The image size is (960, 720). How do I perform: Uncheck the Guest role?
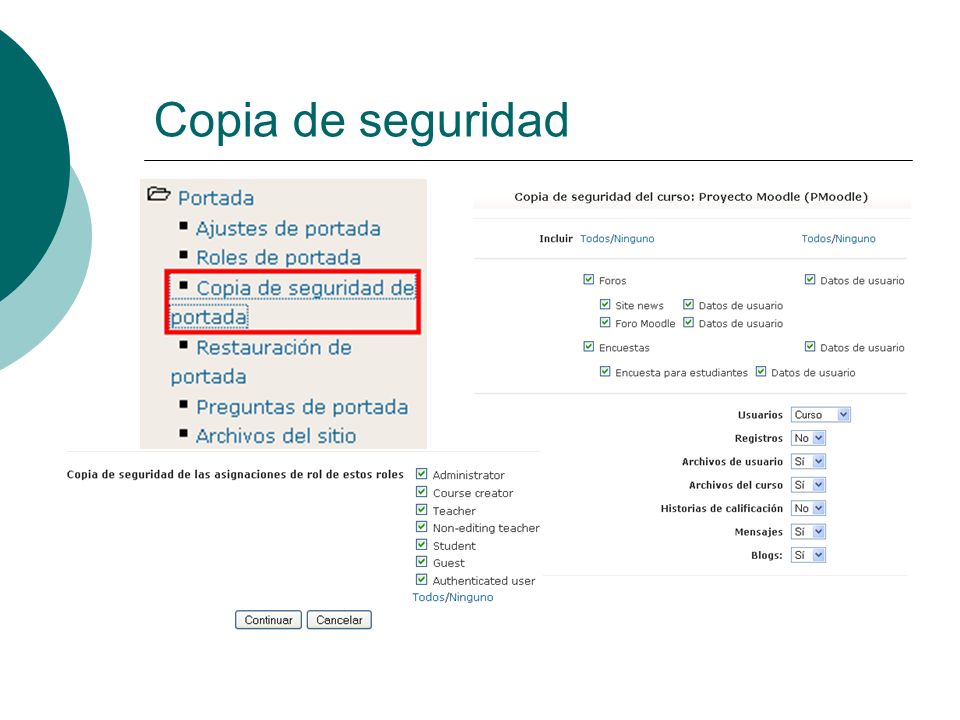point(421,562)
